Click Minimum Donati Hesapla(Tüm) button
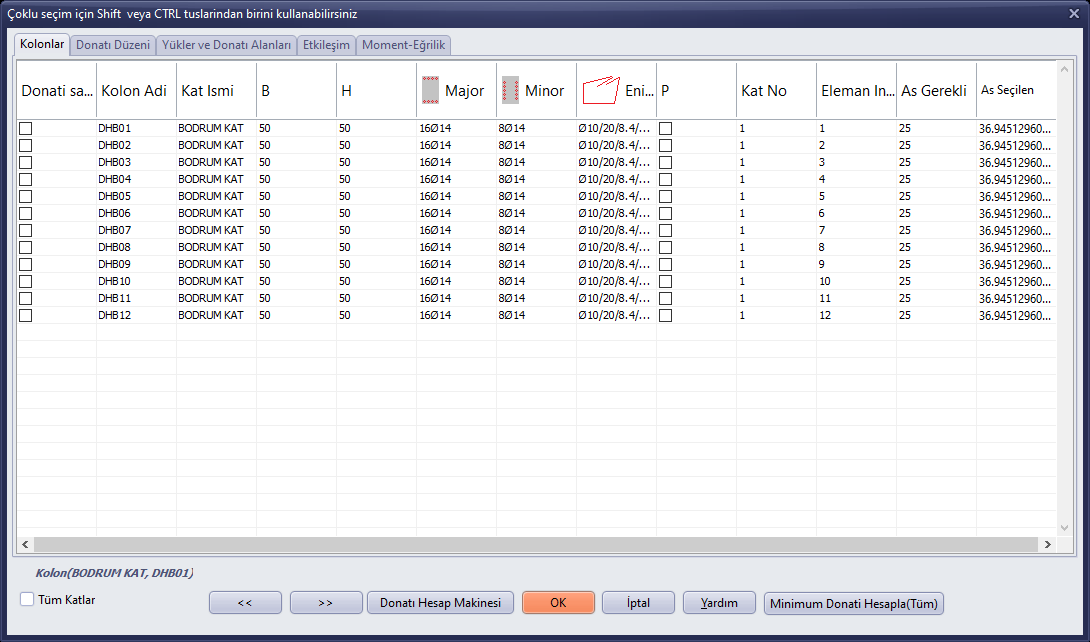 pyautogui.click(x=854, y=602)
